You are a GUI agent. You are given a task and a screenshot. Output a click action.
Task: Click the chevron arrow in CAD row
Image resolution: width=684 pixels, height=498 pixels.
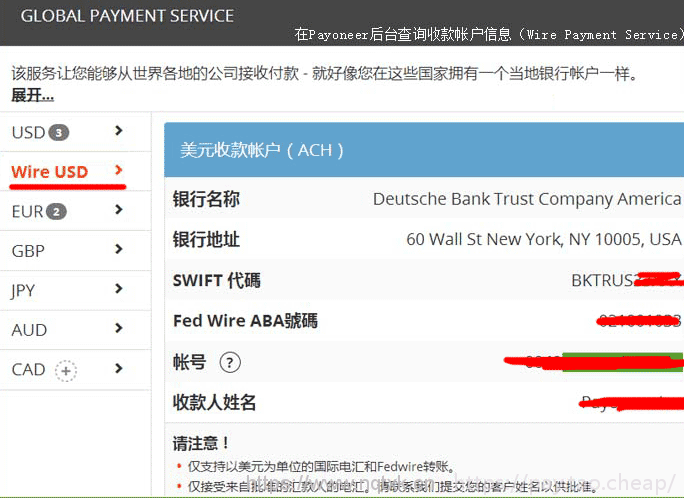(x=119, y=368)
